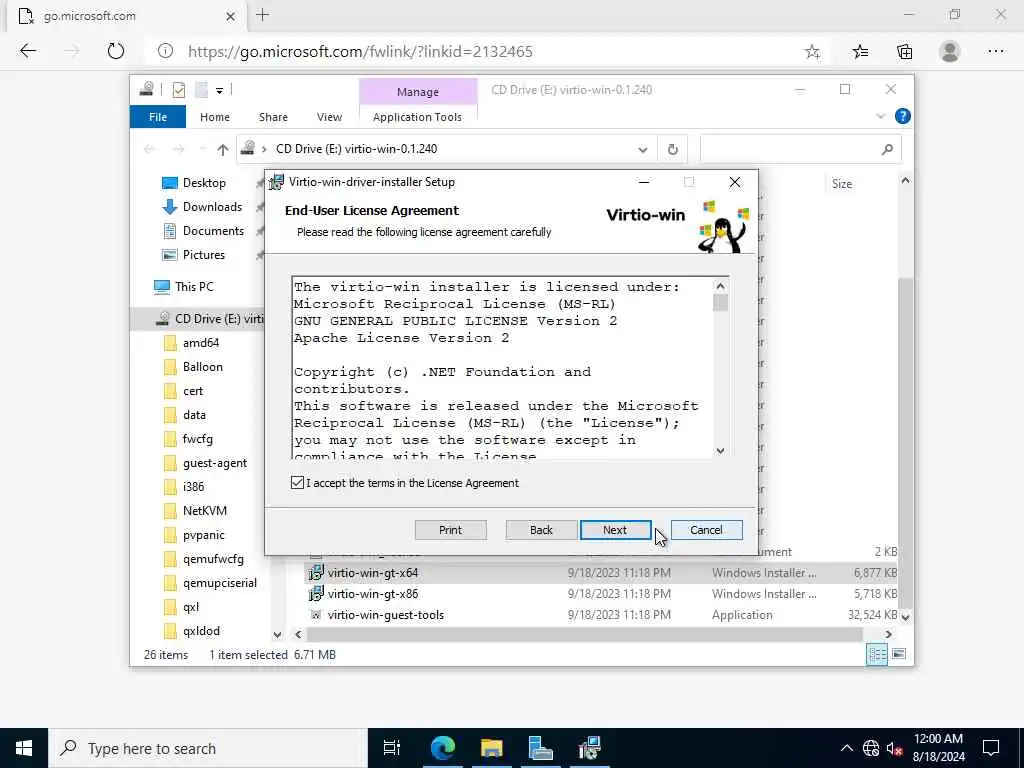Select This PC in the navigation pane
This screenshot has height=768, width=1024.
pyautogui.click(x=184, y=287)
